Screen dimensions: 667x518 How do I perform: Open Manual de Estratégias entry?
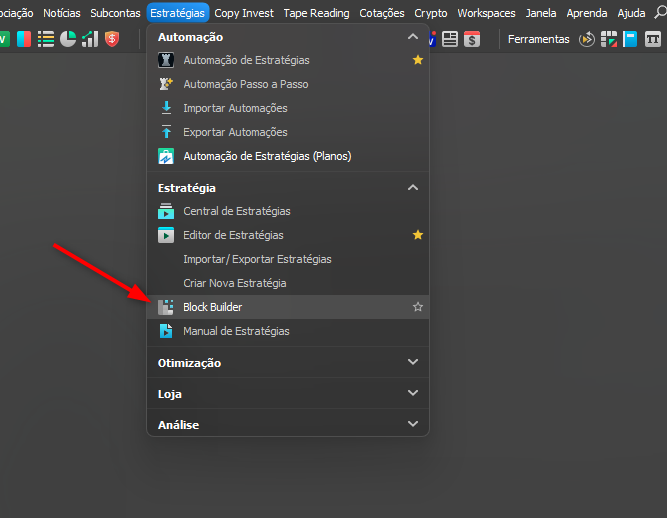pyautogui.click(x=288, y=331)
